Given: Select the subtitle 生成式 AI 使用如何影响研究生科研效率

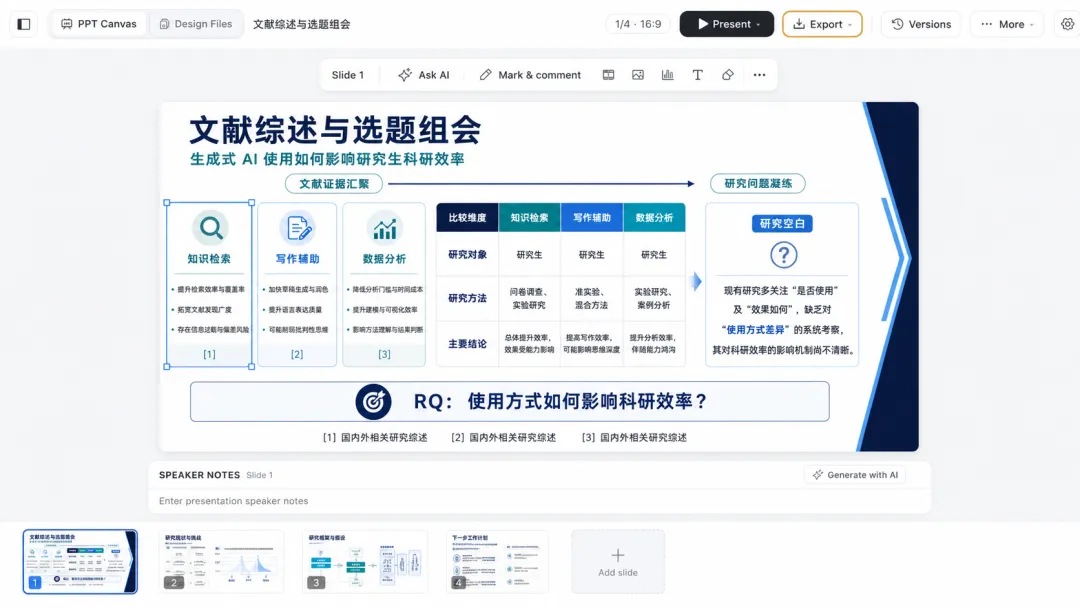Looking at the screenshot, I should [327, 159].
